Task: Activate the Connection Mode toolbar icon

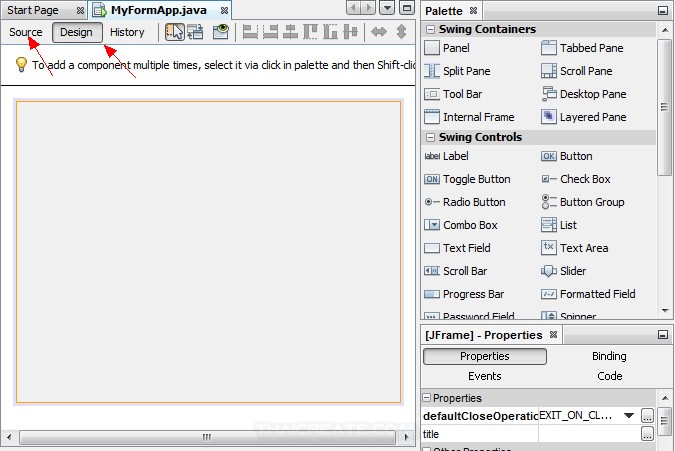Action: (x=195, y=32)
